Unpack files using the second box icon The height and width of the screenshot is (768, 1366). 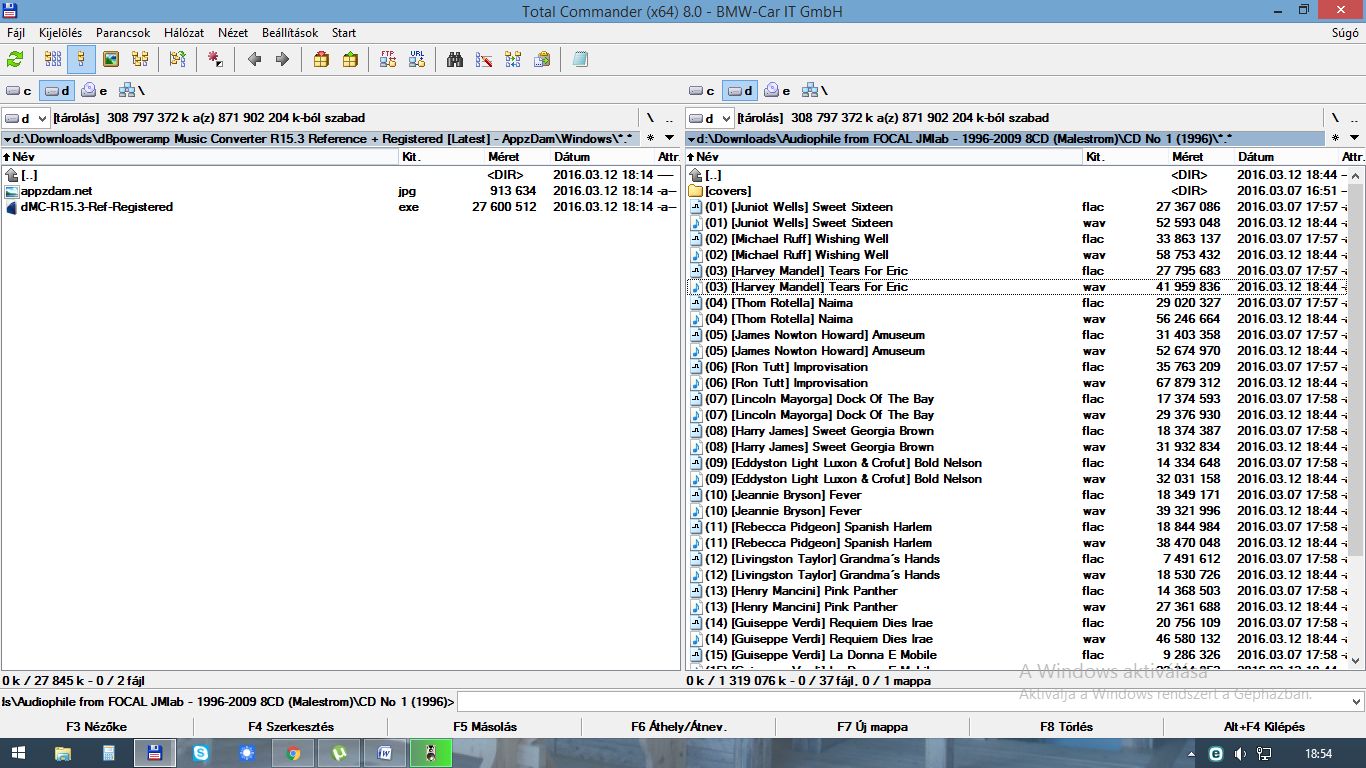point(350,60)
